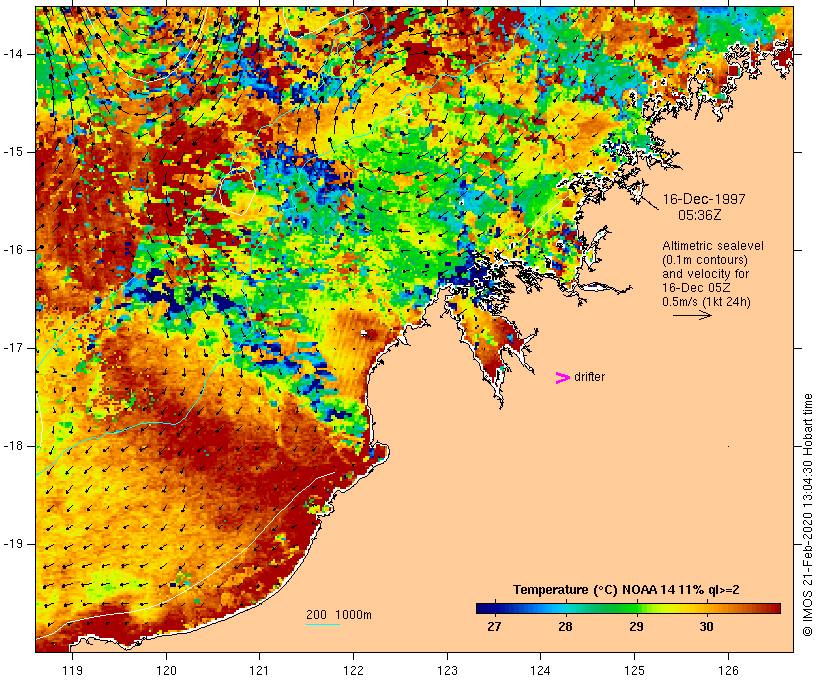Click the latitude axis label '-14'
The image size is (820, 680).
pyautogui.click(x=13, y=54)
